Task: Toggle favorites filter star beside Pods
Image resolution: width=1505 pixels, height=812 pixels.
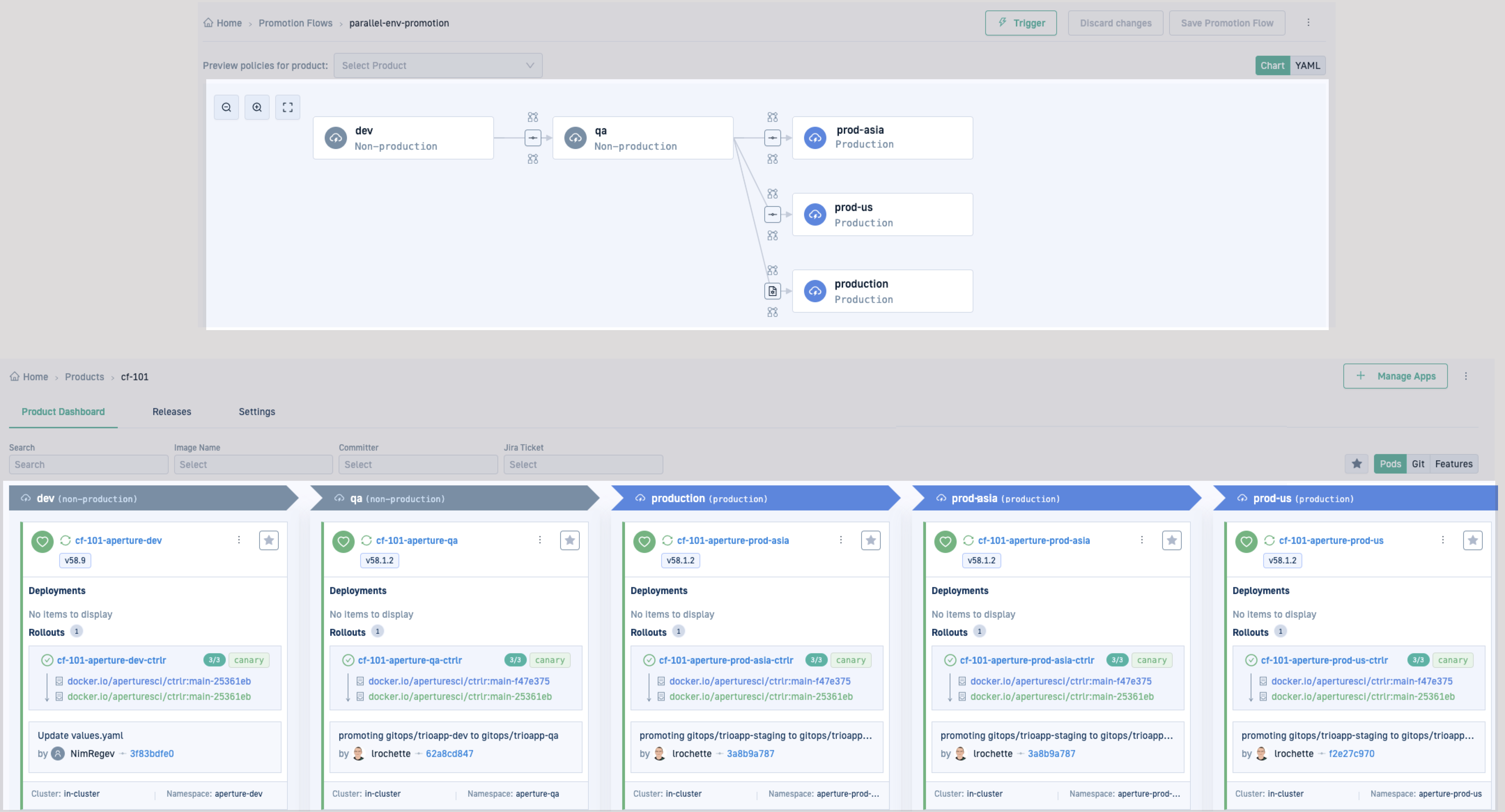Action: click(x=1357, y=463)
